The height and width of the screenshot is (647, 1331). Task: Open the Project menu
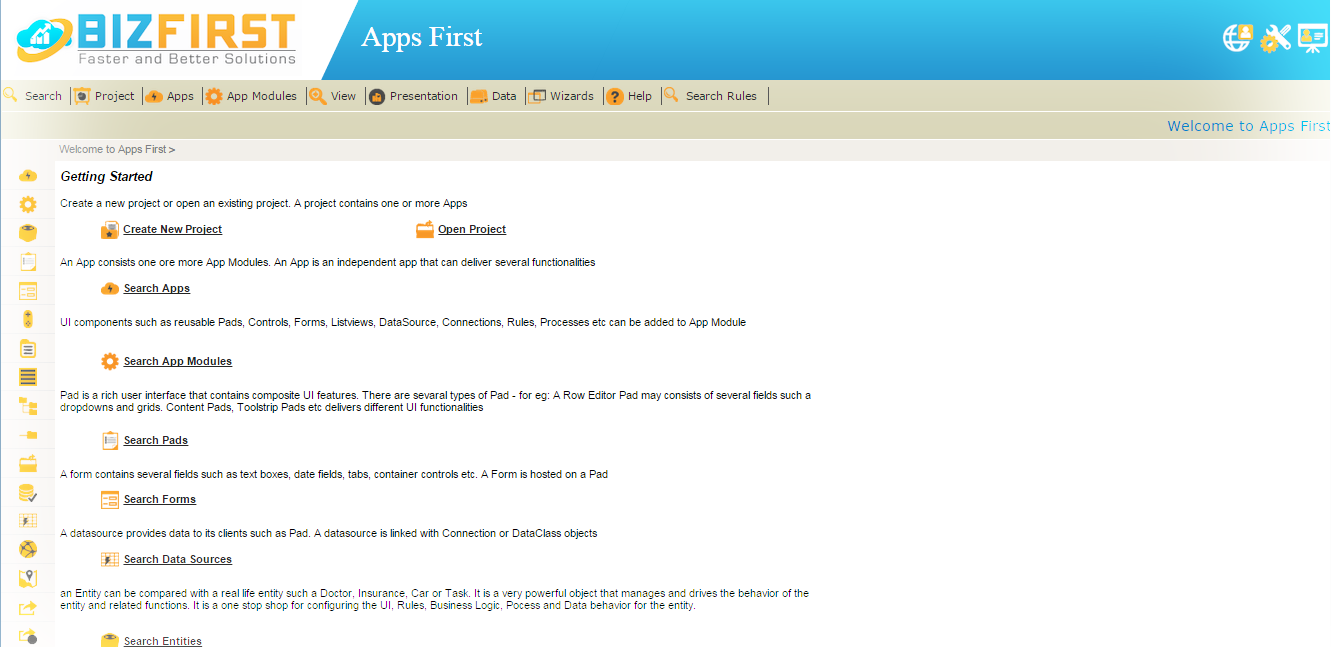pyautogui.click(x=104, y=96)
